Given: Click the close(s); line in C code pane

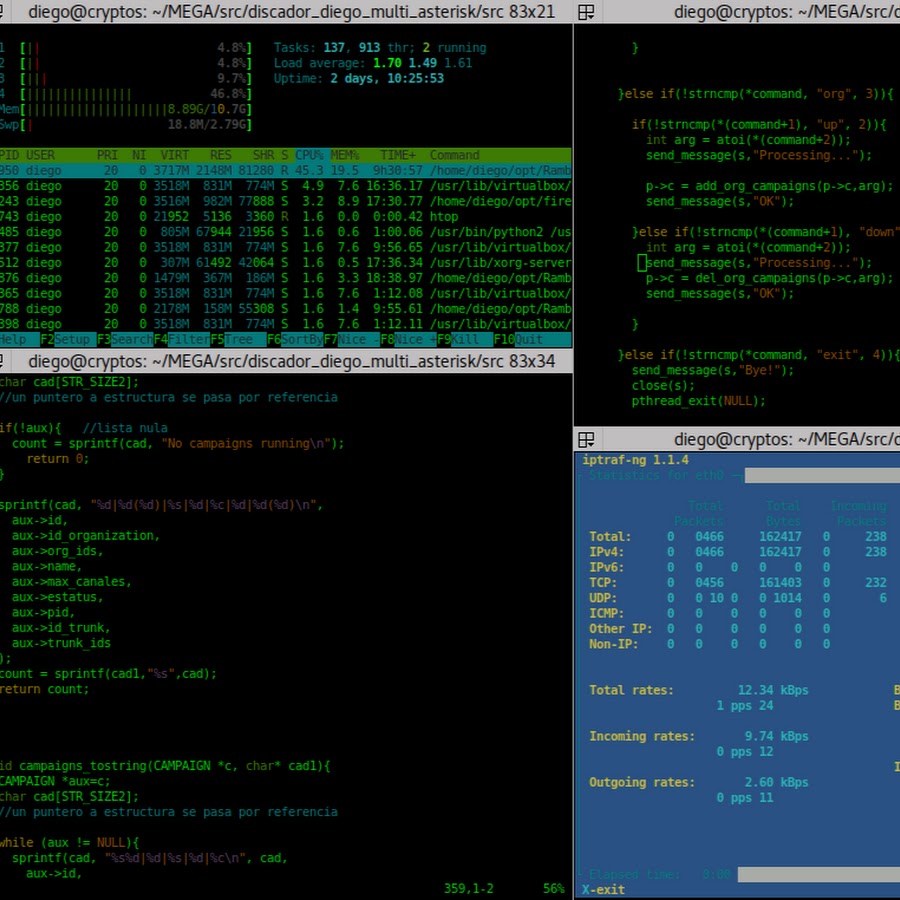Looking at the screenshot, I should pyautogui.click(x=663, y=386).
